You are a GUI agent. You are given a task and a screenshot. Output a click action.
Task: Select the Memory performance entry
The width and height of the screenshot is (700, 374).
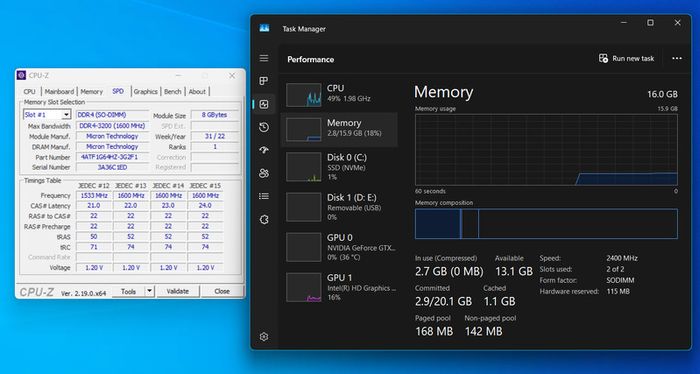[x=339, y=129]
